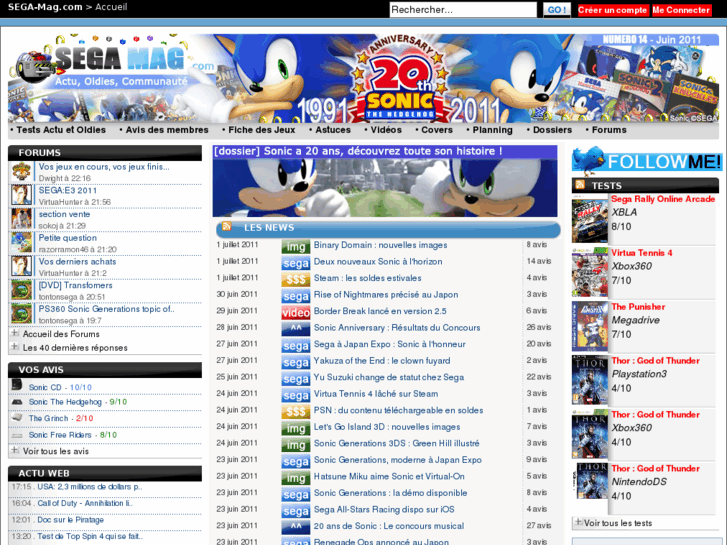Click Virtua Tennis 4 cover thumbnail
Image resolution: width=727 pixels, height=545 pixels.
click(x=589, y=272)
